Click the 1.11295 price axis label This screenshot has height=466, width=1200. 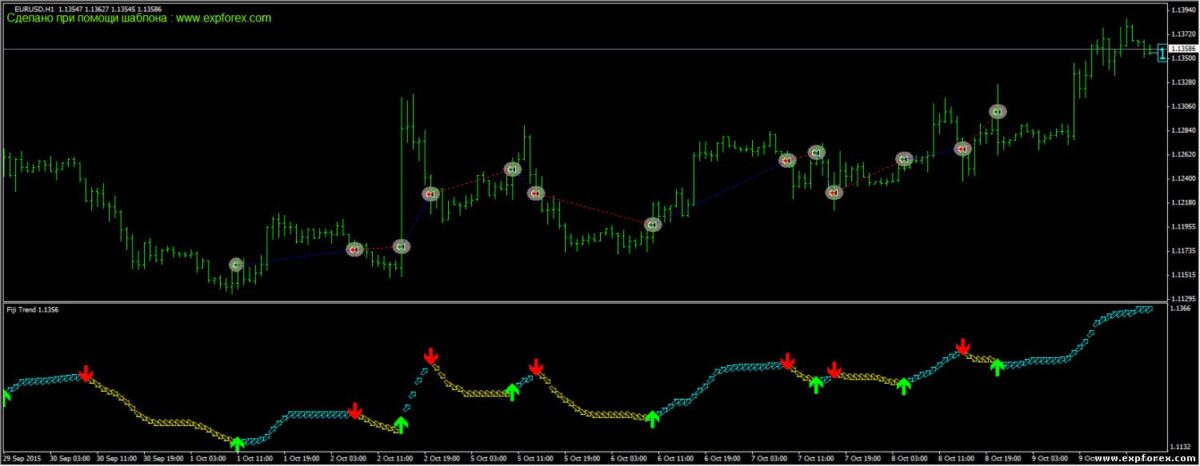click(1183, 298)
